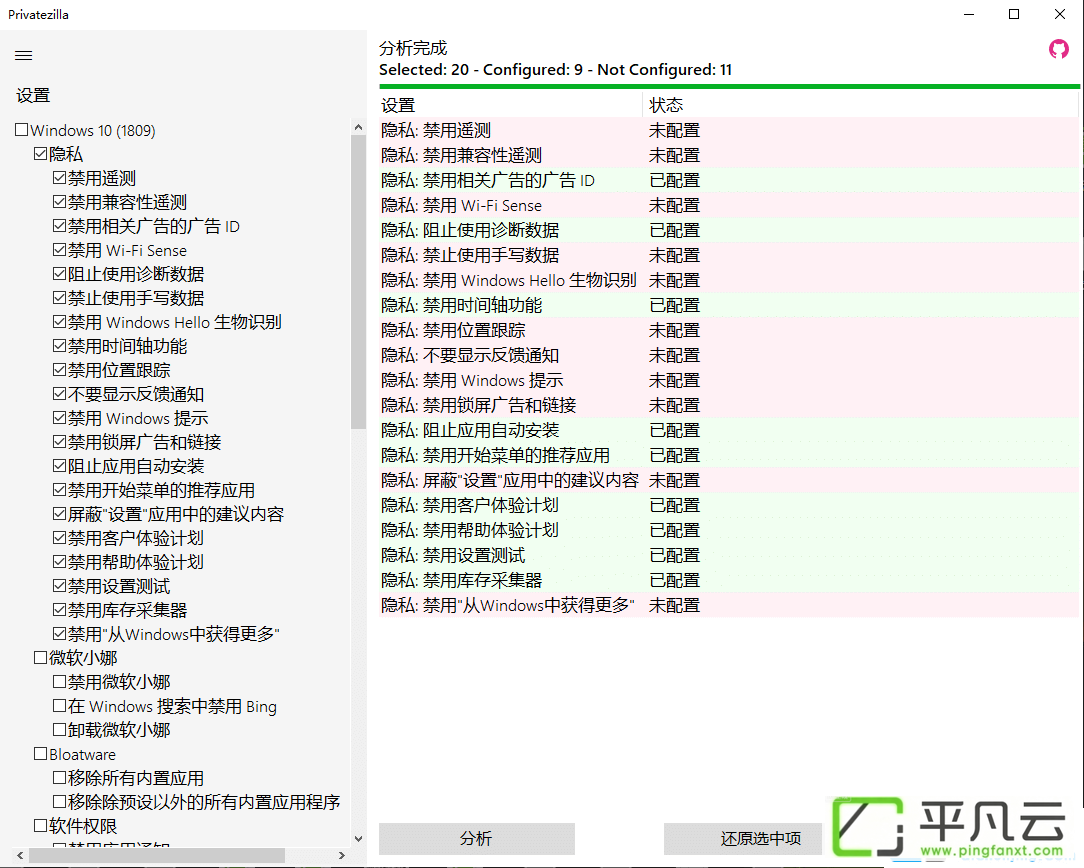Select result row 隐私: 禁用 Wi-Fi Sense

point(729,205)
